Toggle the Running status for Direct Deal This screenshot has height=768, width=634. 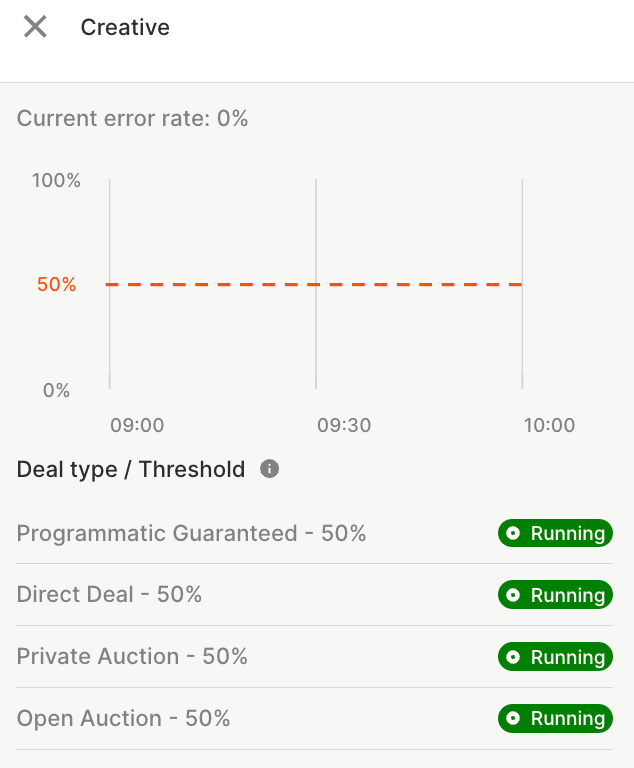(x=555, y=596)
